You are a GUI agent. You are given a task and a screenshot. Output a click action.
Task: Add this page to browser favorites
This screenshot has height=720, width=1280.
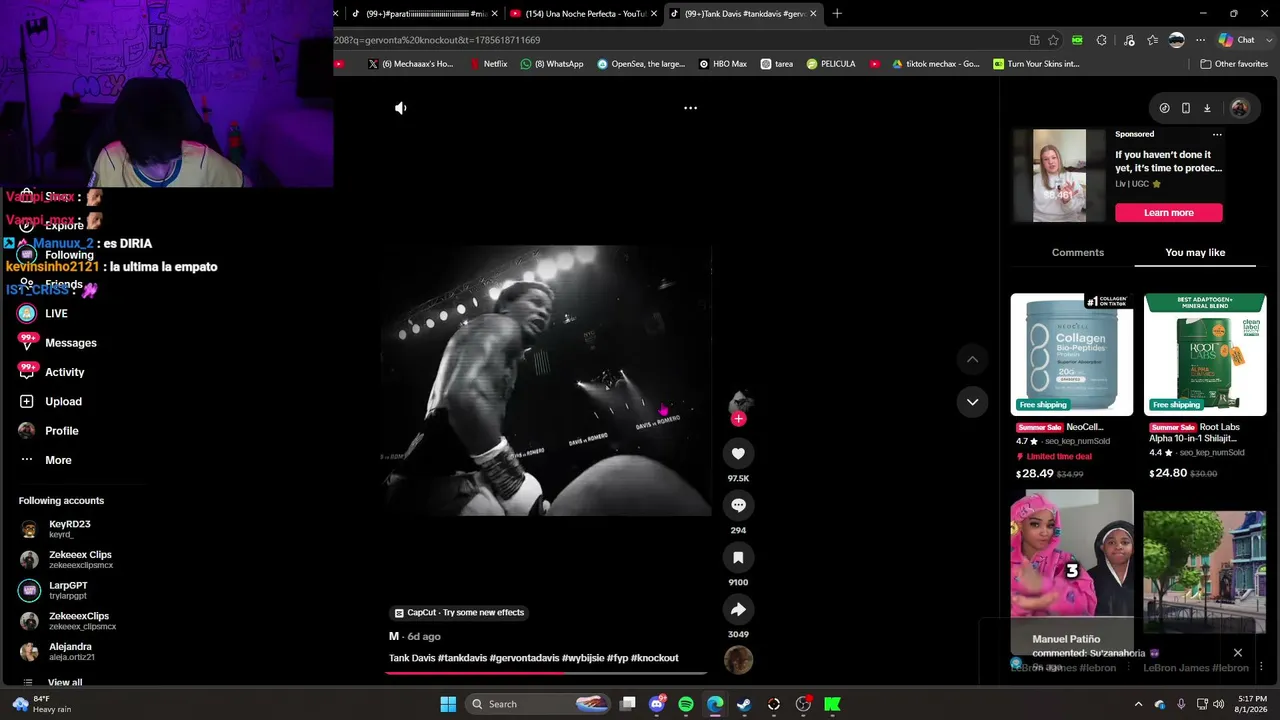[x=1053, y=40]
